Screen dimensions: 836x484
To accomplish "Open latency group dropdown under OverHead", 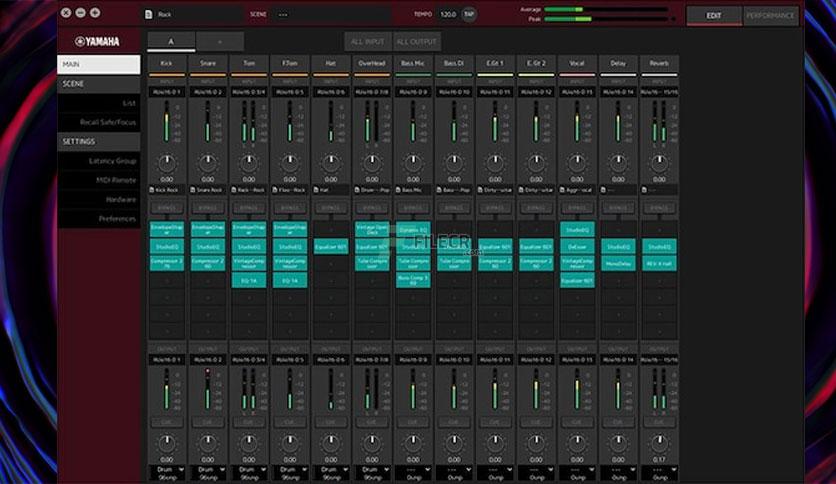I will (x=372, y=473).
